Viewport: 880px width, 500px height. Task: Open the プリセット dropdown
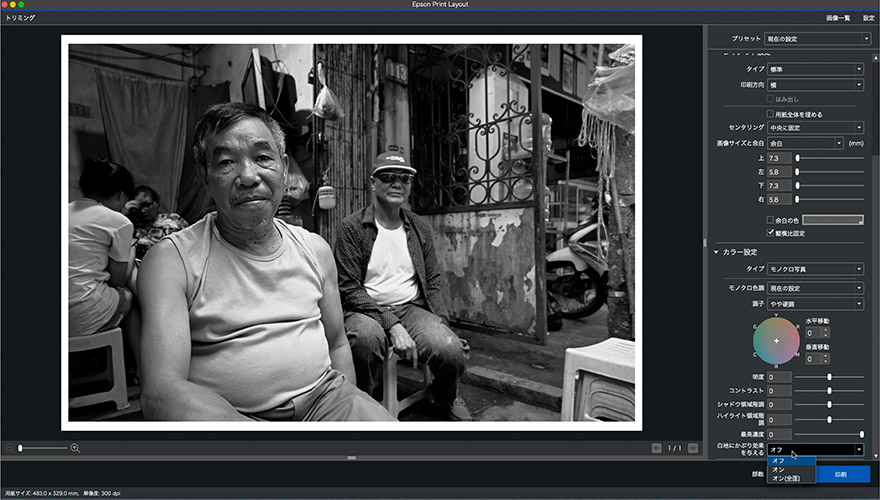(x=810, y=38)
